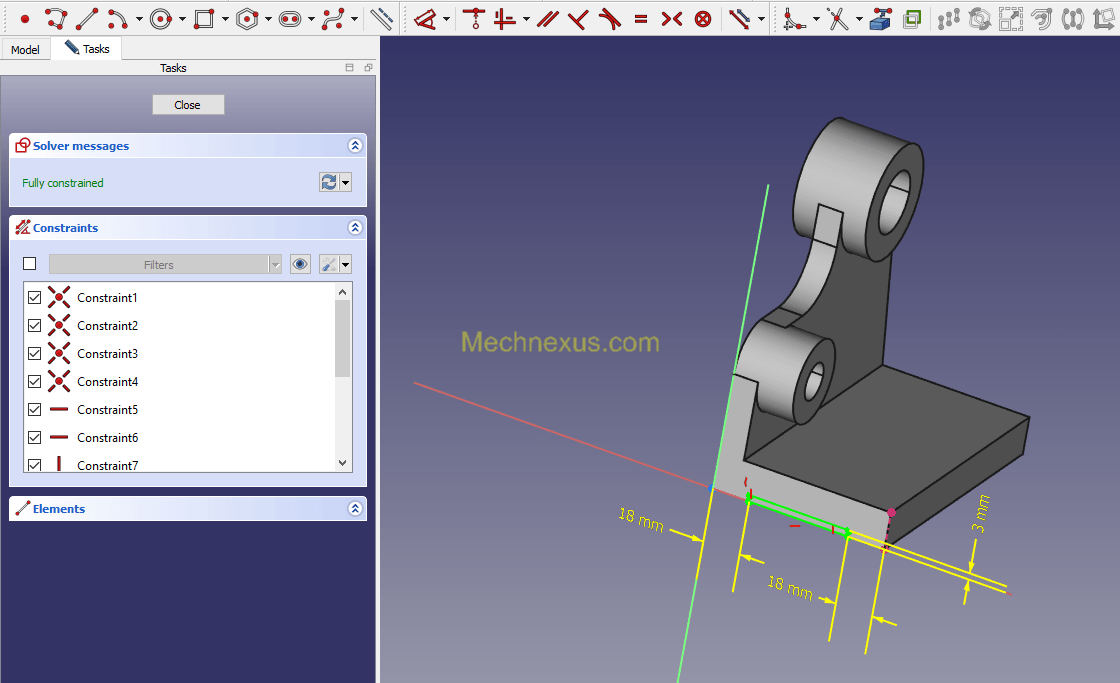Open the rectangle tool dropdown arrow
This screenshot has width=1120, height=683.
click(x=225, y=18)
